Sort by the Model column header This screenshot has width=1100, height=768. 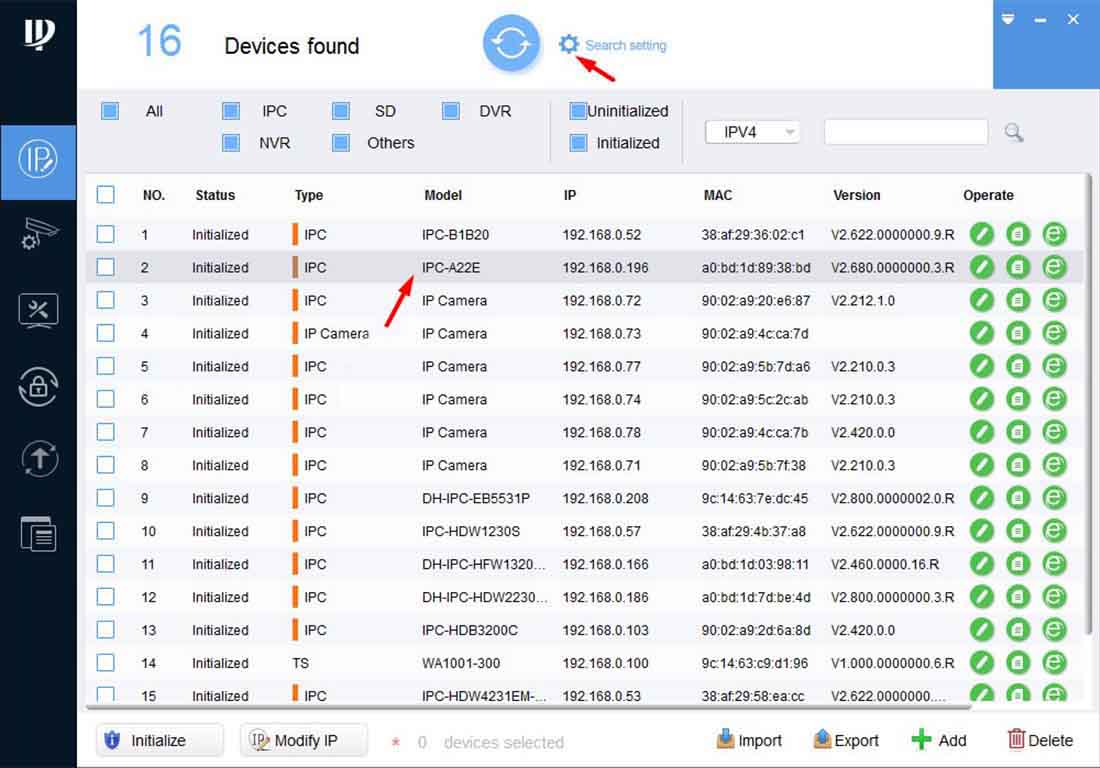(443, 195)
